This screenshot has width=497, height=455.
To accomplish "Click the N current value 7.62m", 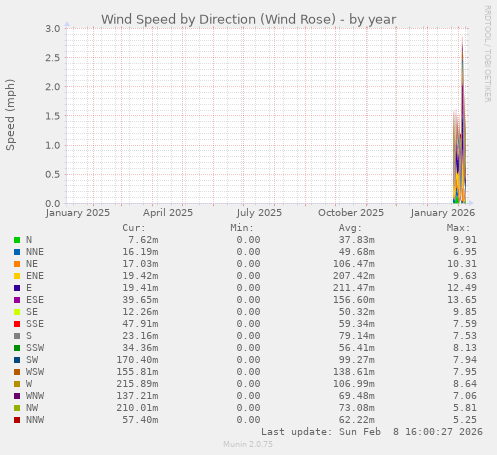I will [143, 240].
